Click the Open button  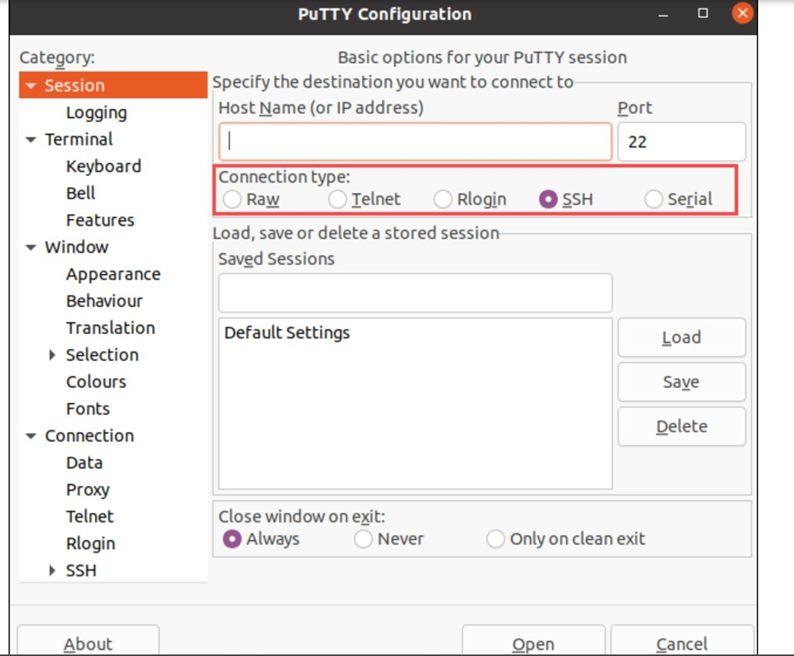pos(533,641)
